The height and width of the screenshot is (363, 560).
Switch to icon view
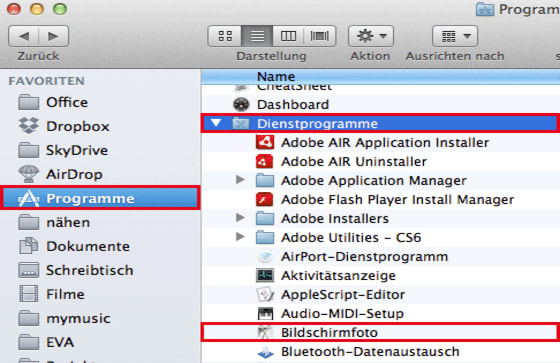tap(225, 36)
